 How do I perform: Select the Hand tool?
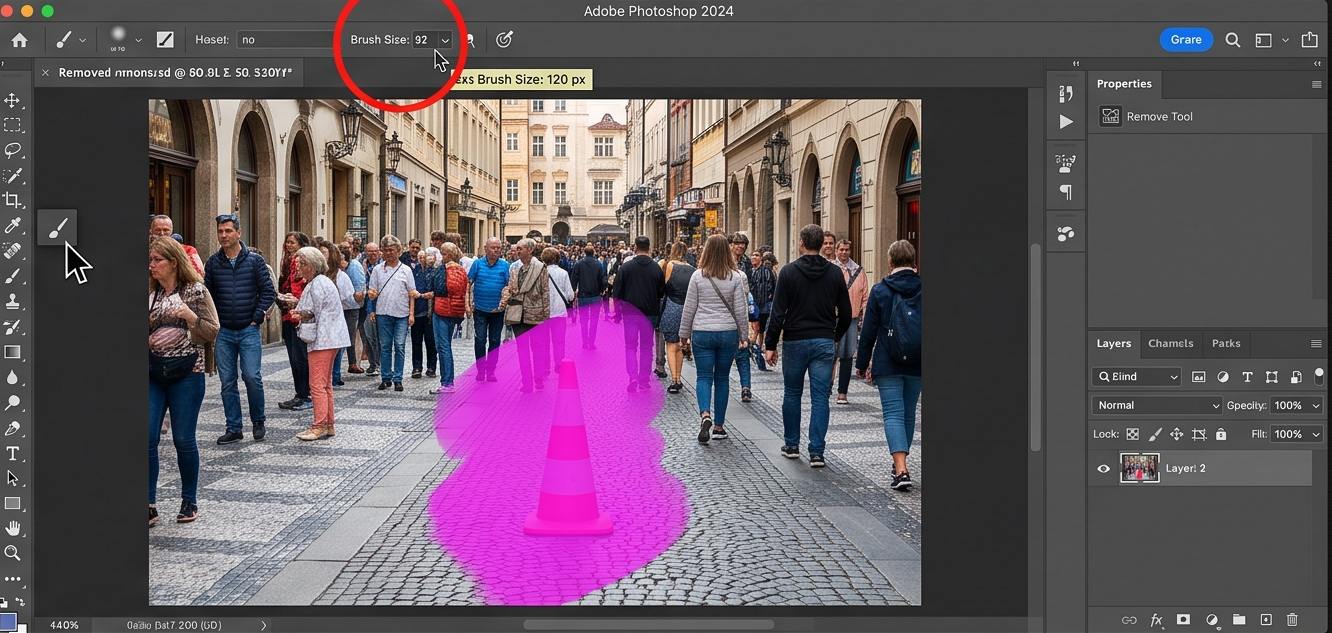[x=12, y=528]
